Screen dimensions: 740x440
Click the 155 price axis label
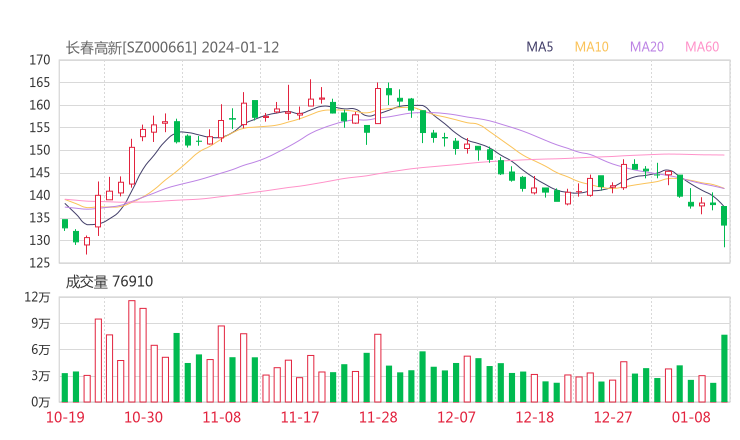(x=40, y=128)
